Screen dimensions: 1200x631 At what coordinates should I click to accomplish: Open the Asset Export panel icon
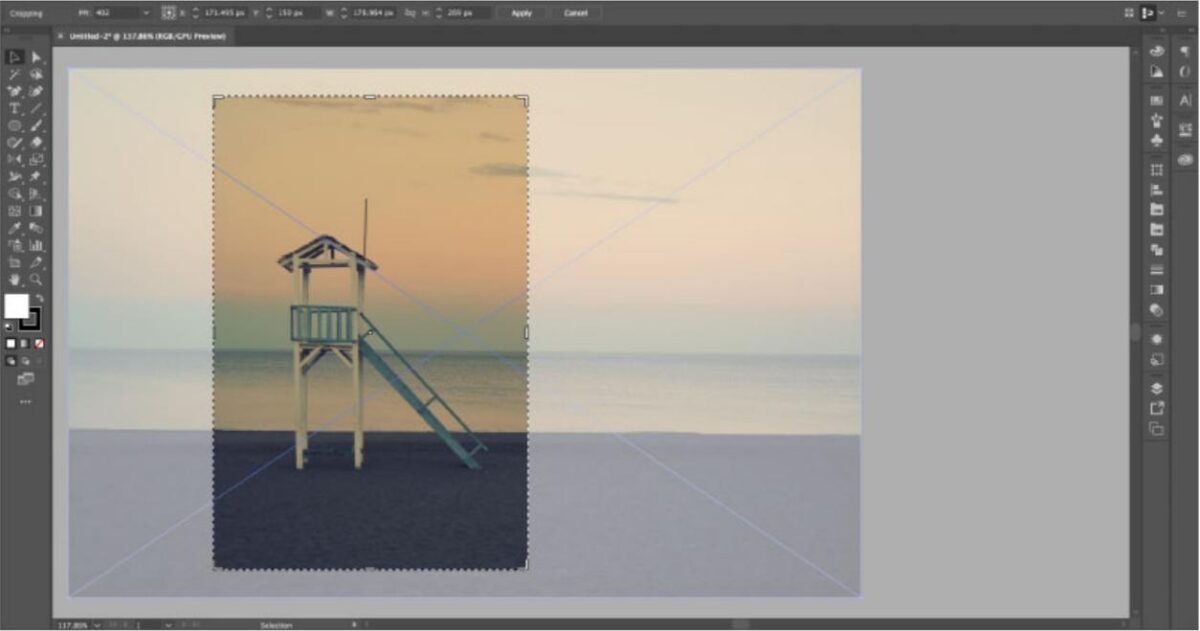tap(1157, 408)
